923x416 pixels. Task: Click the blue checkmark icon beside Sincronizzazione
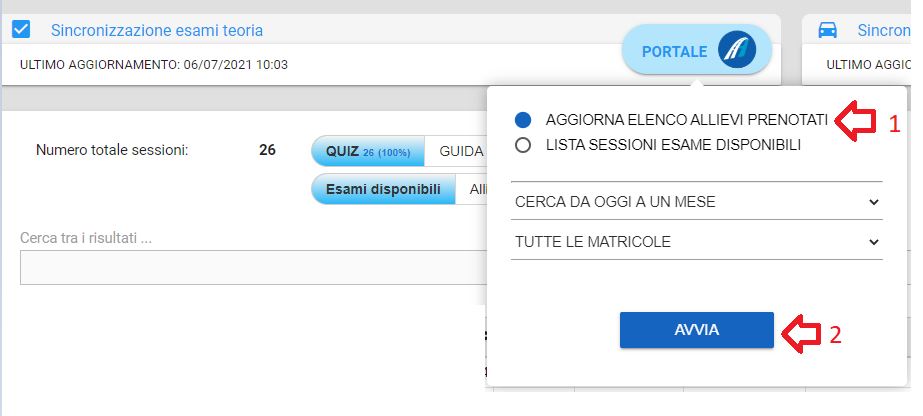[20, 30]
